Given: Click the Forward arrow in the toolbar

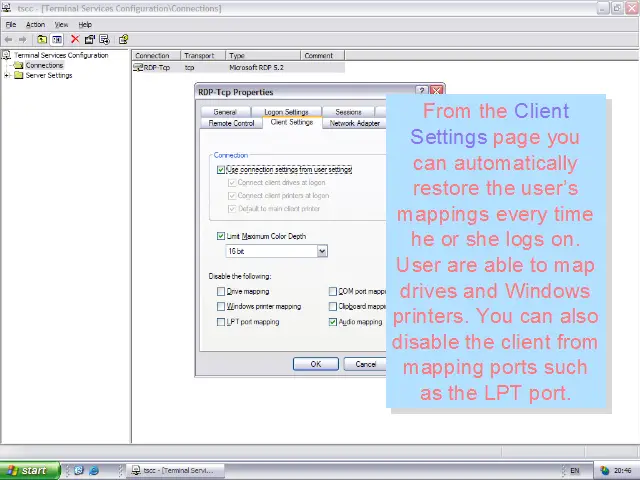Looking at the screenshot, I should pyautogui.click(x=23, y=39).
